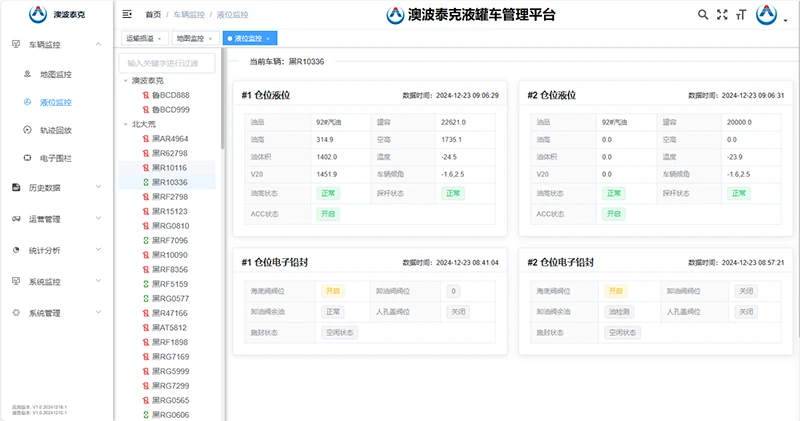Click the 轨迹回放 playback icon
The height and width of the screenshot is (421, 800).
[x=28, y=130]
